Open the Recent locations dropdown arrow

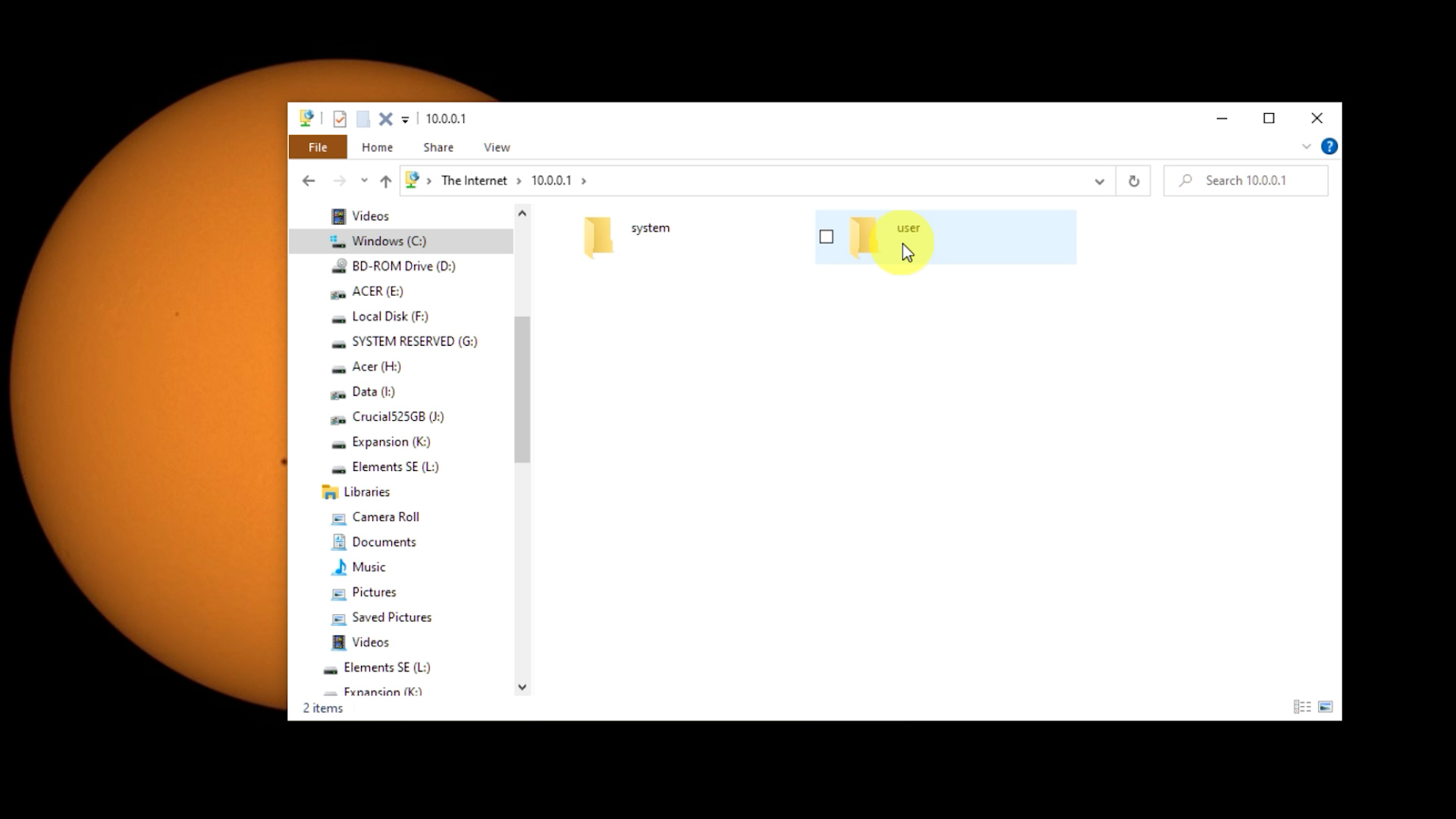[x=364, y=180]
